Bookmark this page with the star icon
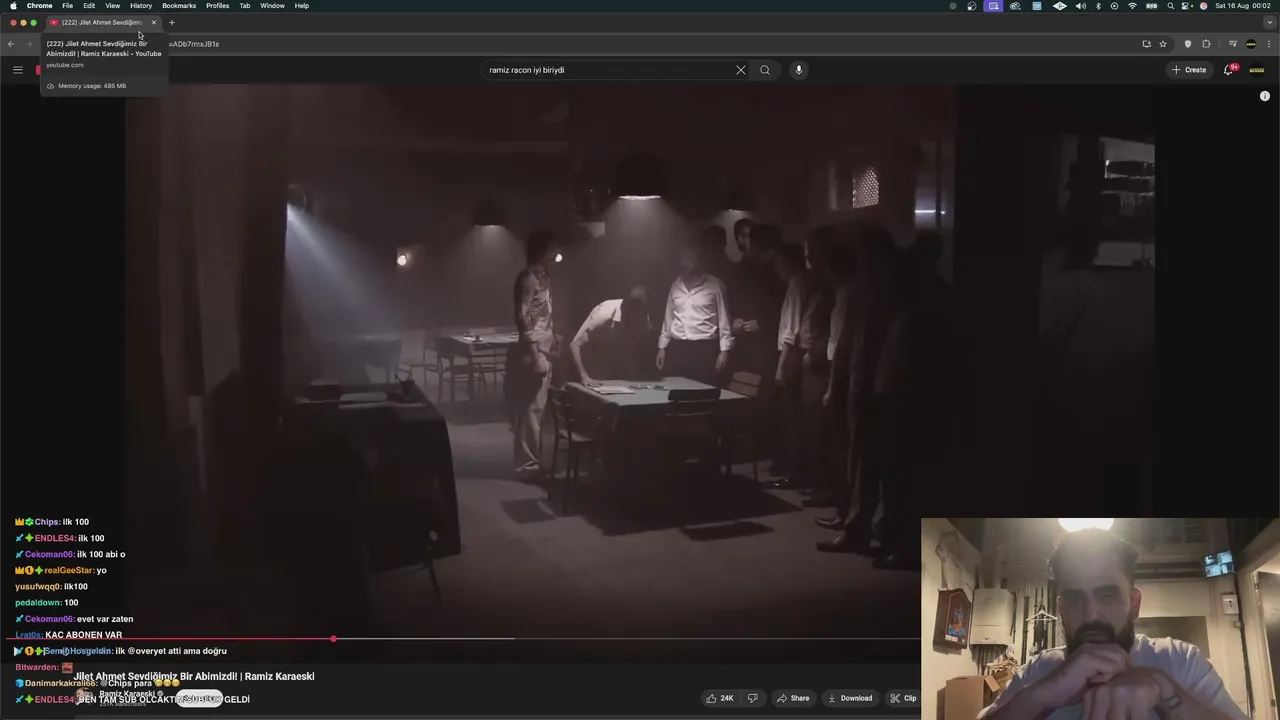This screenshot has height=720, width=1280. [1163, 44]
